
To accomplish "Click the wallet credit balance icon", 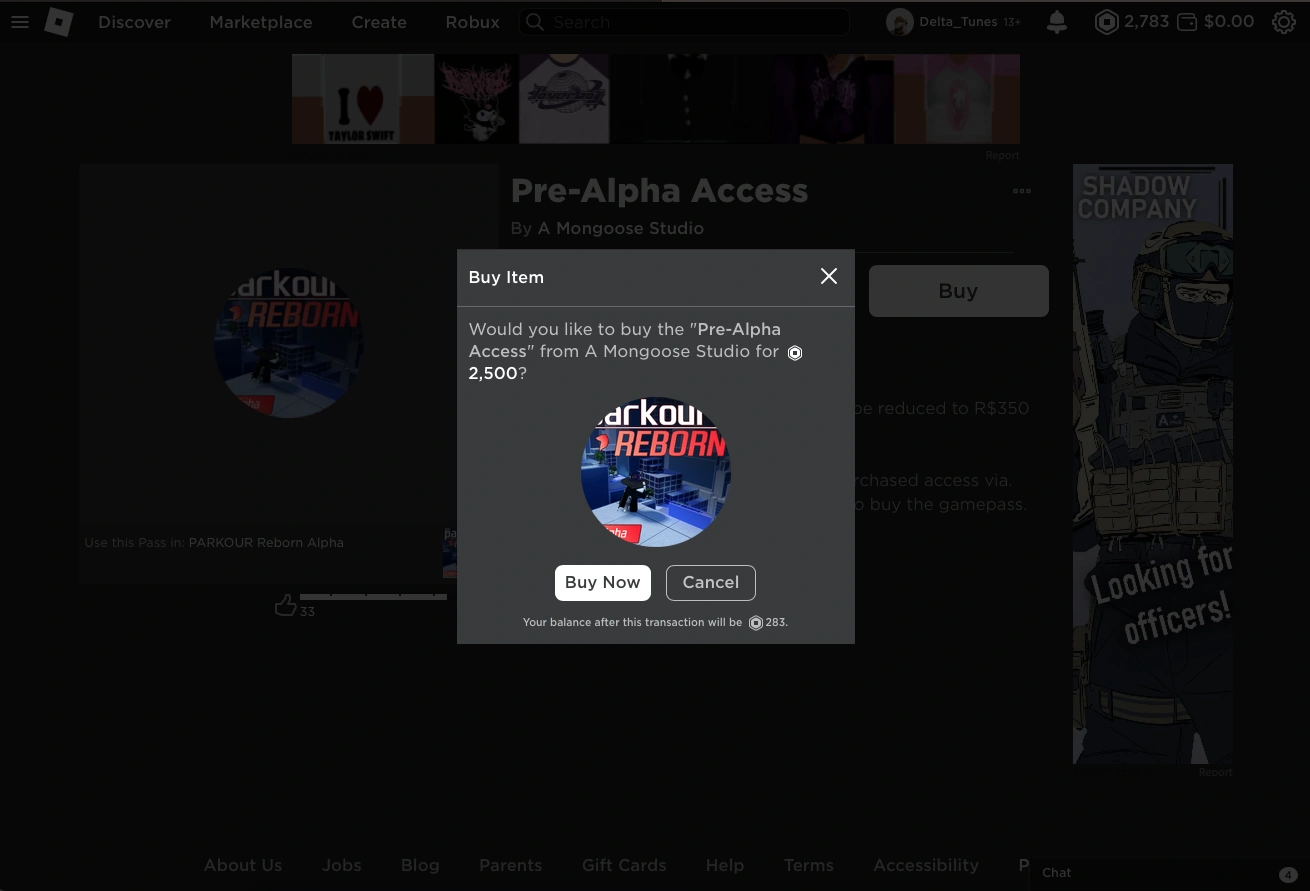I will 1187,22.
